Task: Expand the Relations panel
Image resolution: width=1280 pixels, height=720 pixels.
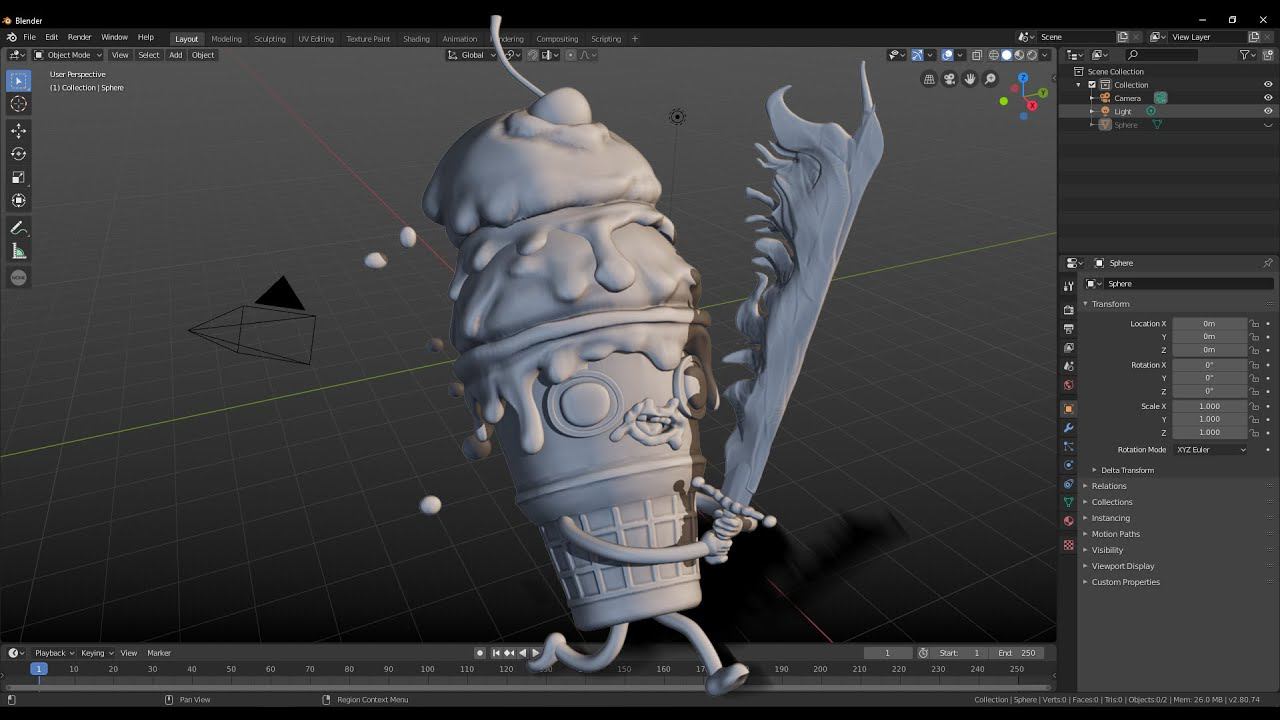Action: pos(1108,486)
